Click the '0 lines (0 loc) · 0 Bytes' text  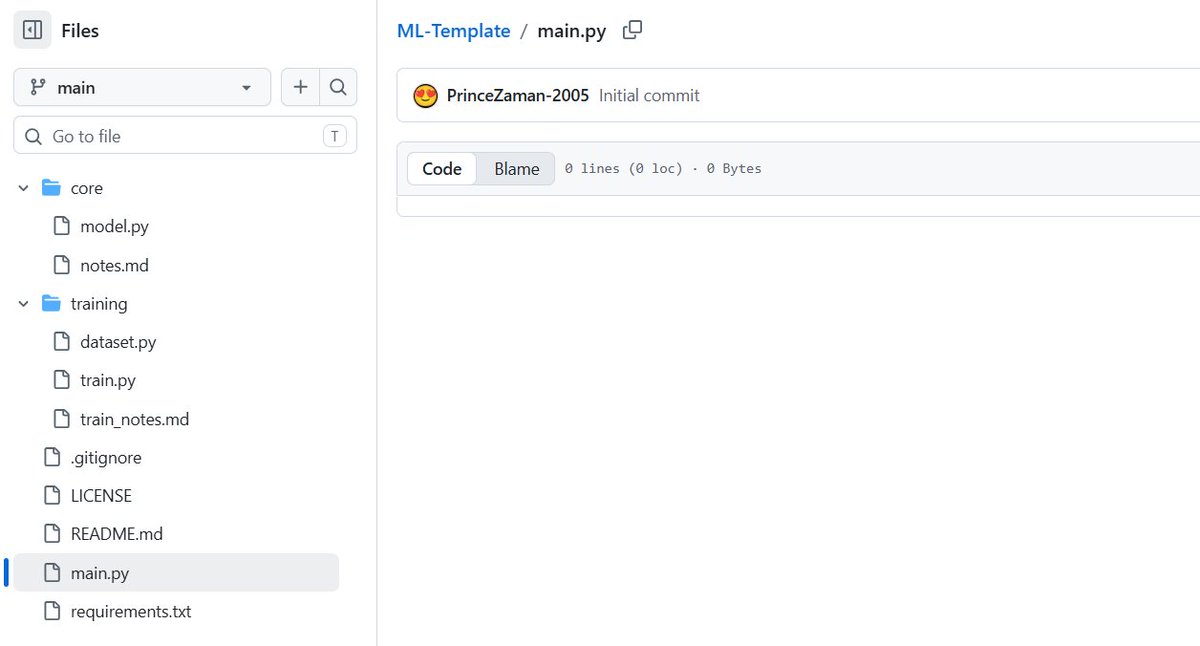pyautogui.click(x=663, y=169)
